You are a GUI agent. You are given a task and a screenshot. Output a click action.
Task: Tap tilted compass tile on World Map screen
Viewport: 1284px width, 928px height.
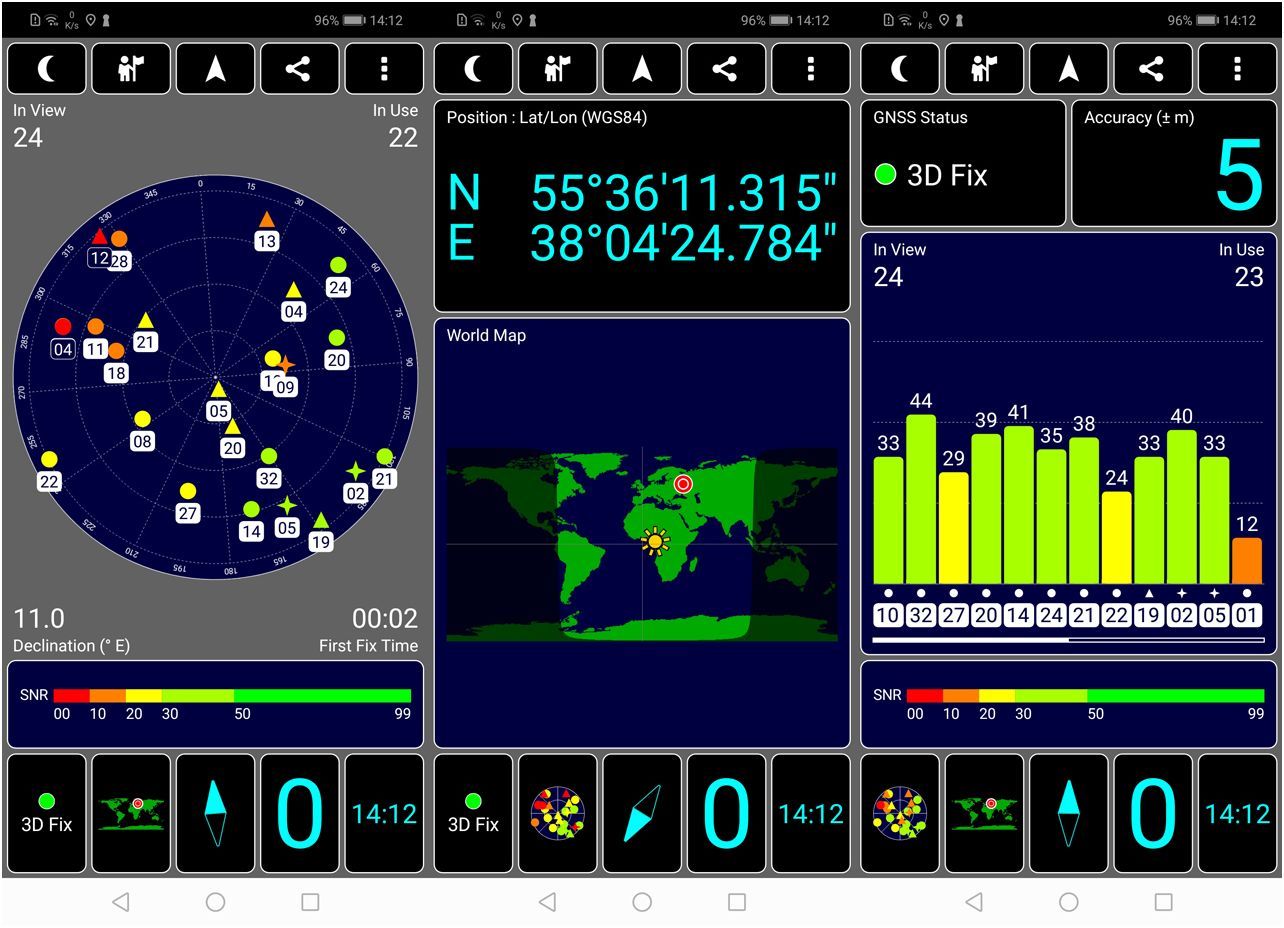coord(642,813)
